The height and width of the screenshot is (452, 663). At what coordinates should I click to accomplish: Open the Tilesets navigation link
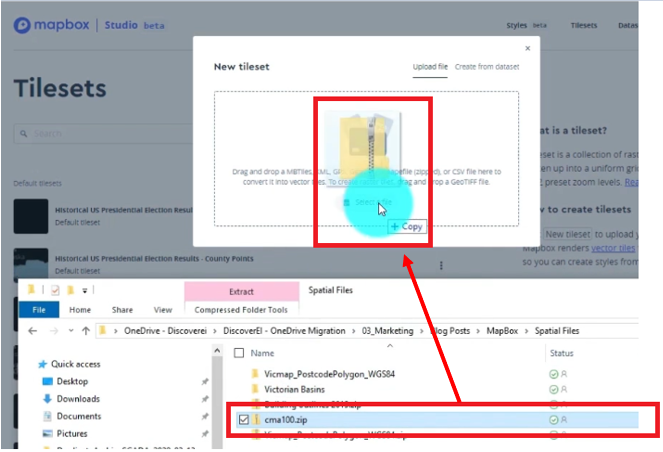pos(584,25)
